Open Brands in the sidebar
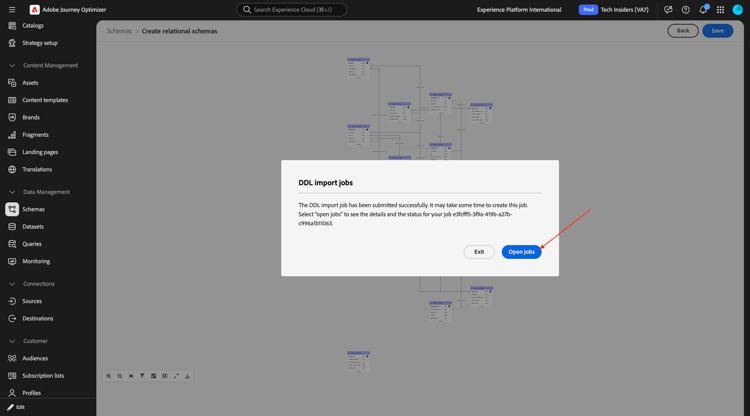750x416 pixels. [31, 117]
